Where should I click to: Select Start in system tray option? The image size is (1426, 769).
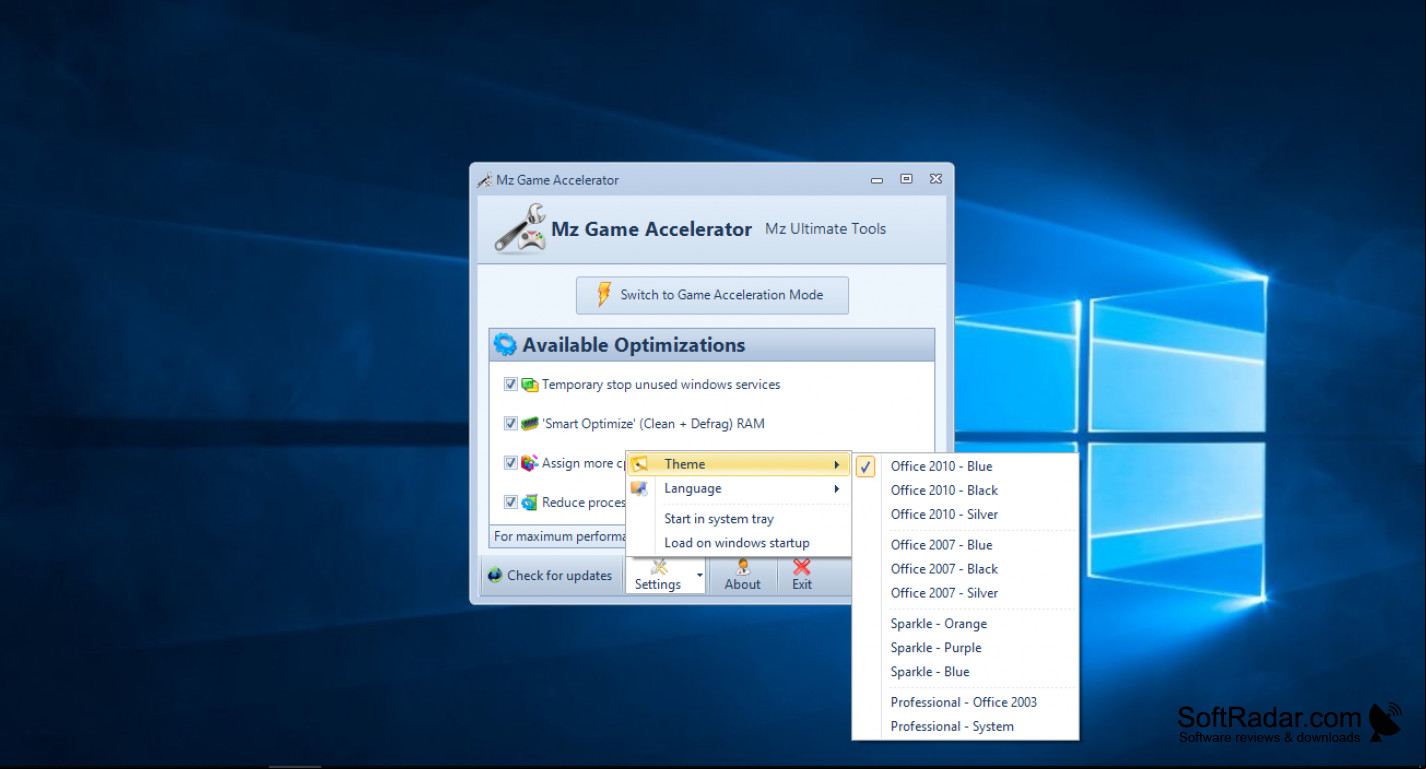738,519
